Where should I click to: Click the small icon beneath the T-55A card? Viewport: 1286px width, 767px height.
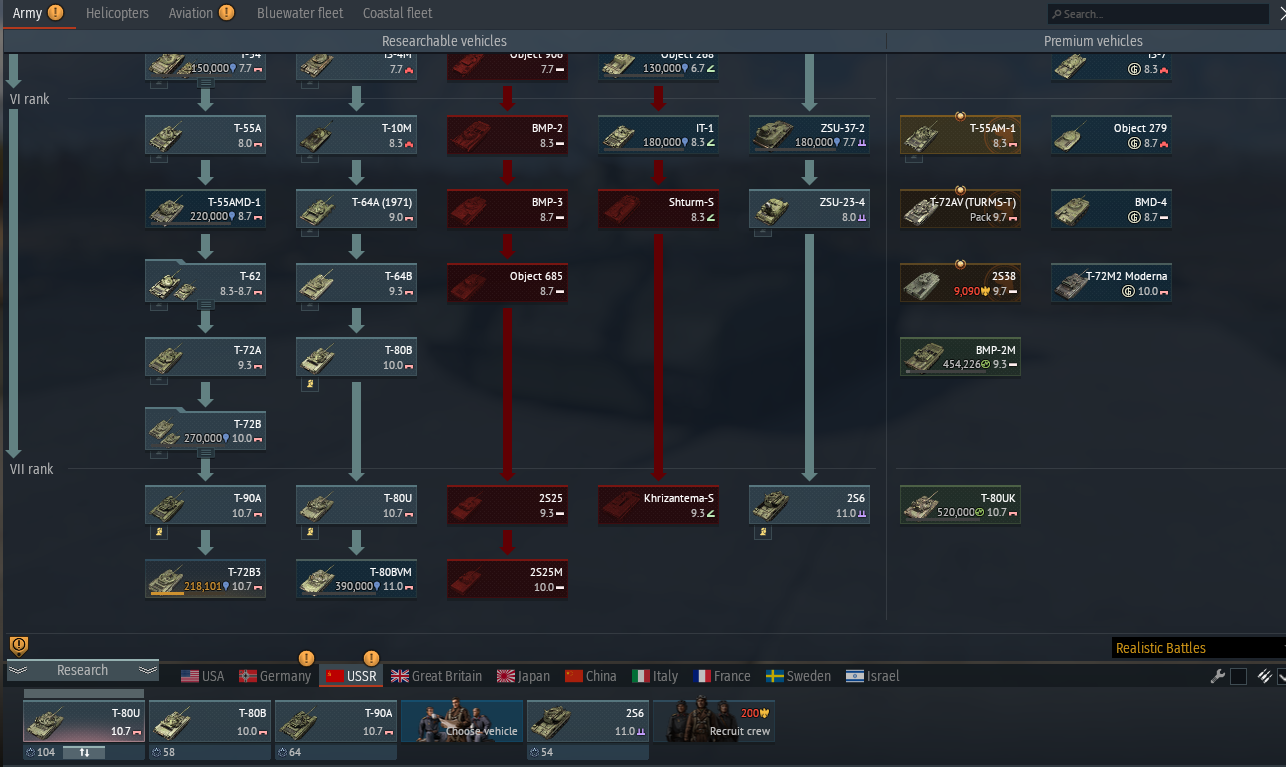pos(158,158)
